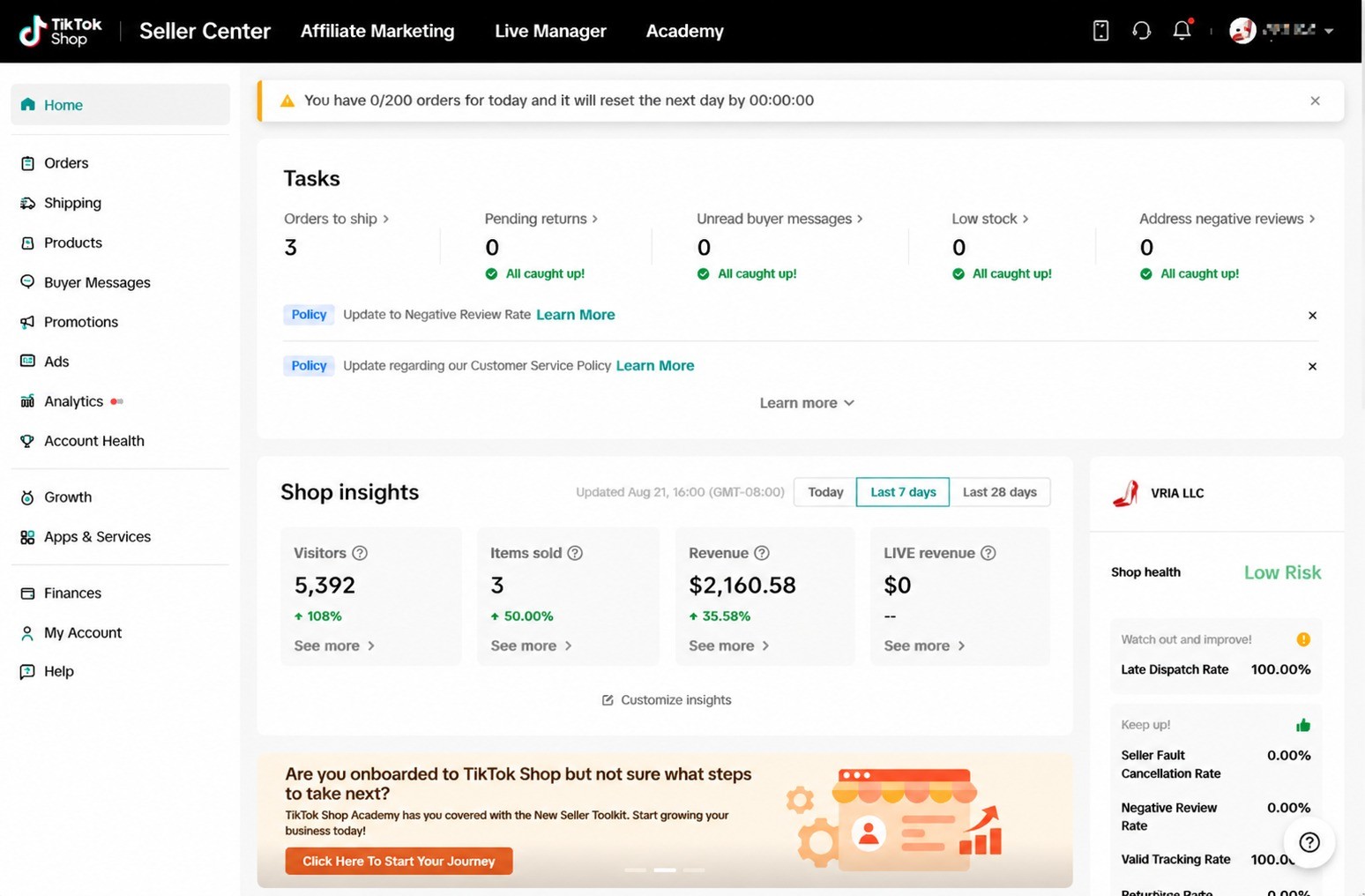Click the Products bag icon

(27, 243)
